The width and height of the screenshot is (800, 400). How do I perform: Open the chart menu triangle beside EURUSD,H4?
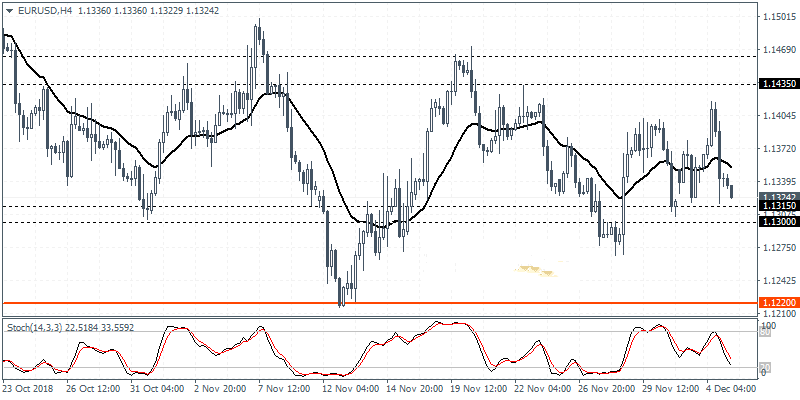click(8, 9)
